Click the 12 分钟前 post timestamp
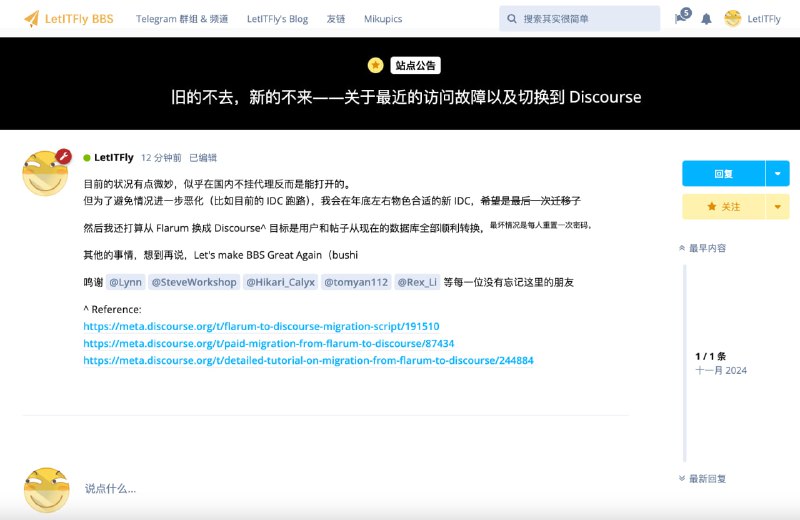Image resolution: width=800 pixels, height=520 pixels. tap(161, 158)
